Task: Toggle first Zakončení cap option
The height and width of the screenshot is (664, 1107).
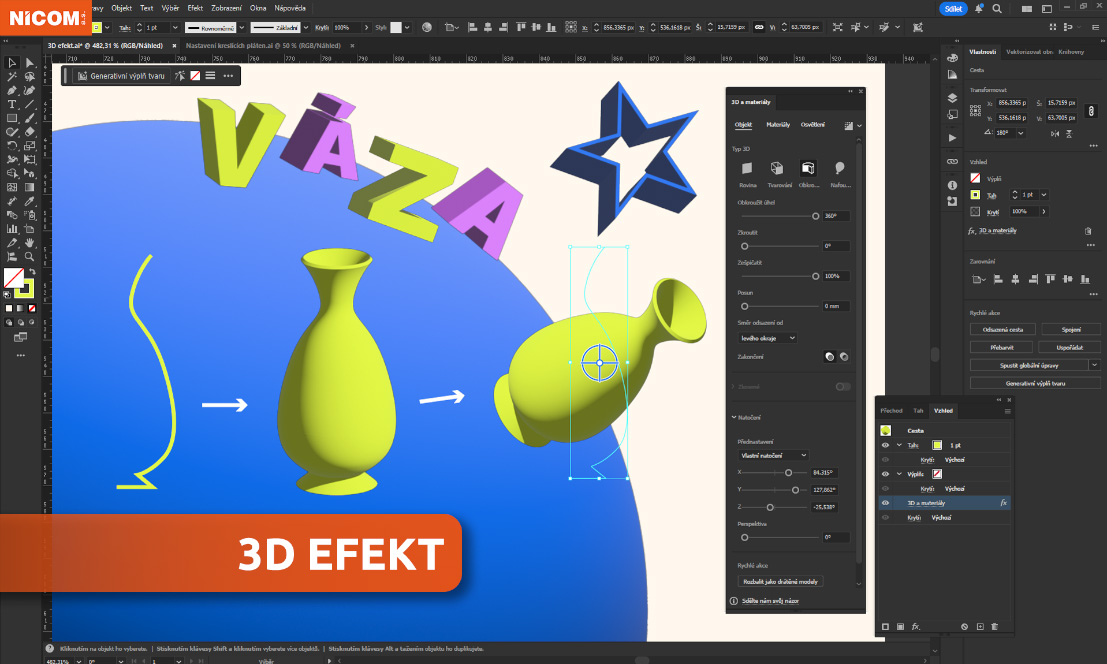Action: (830, 356)
